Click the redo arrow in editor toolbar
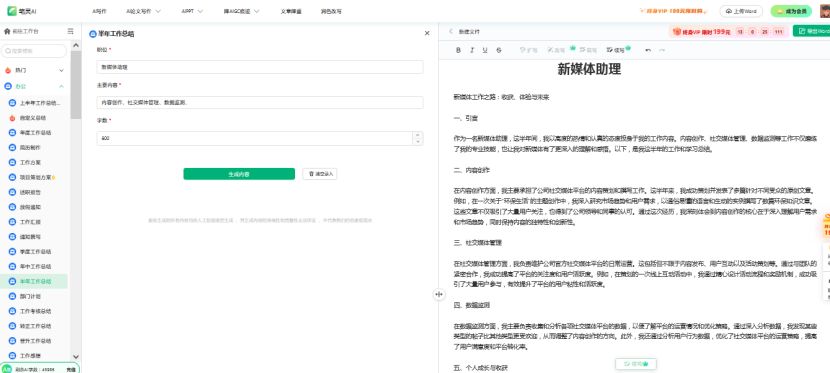This screenshot has height=373, width=830. pyautogui.click(x=662, y=50)
